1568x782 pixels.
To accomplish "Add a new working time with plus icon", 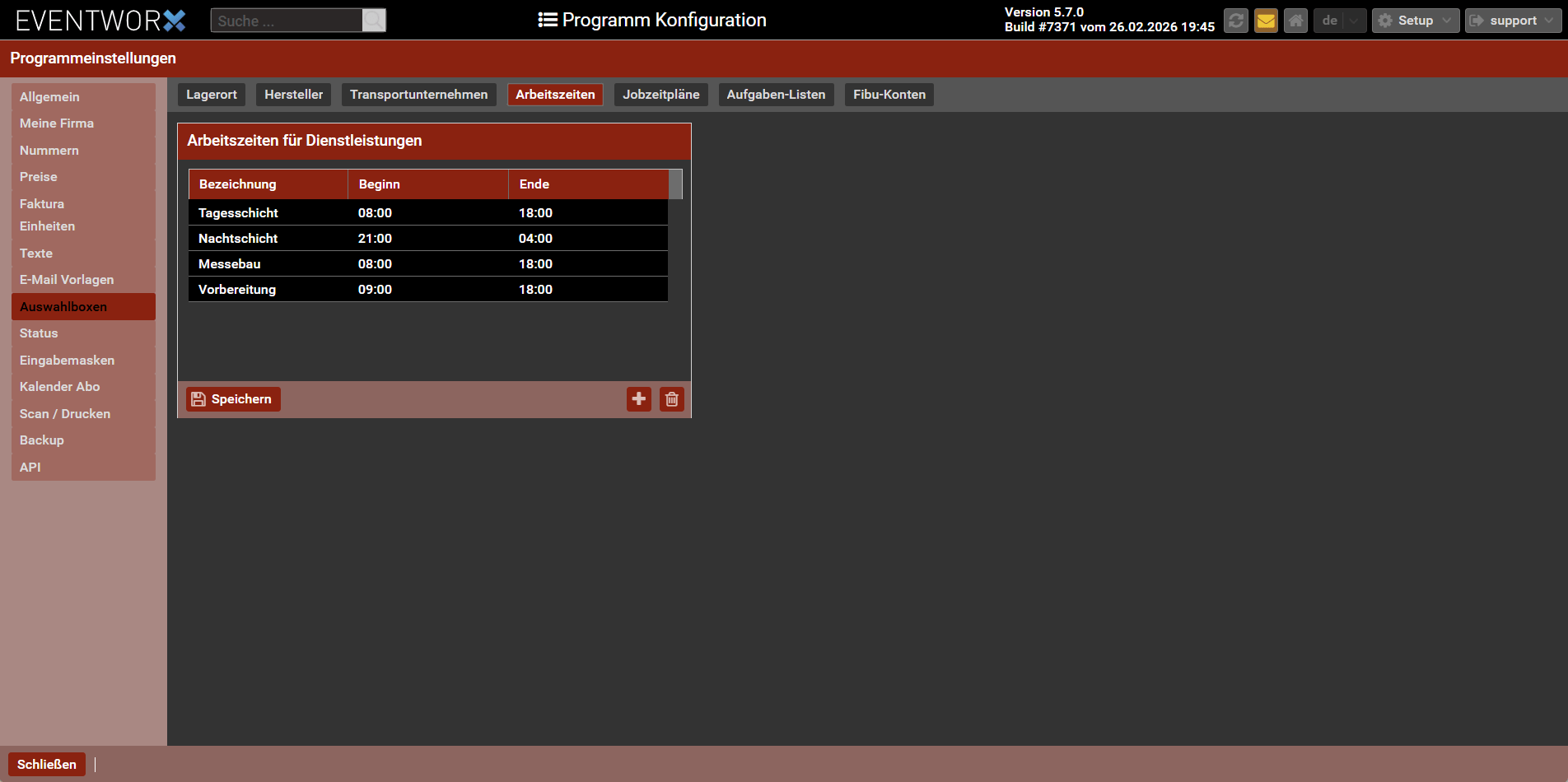I will pyautogui.click(x=639, y=399).
